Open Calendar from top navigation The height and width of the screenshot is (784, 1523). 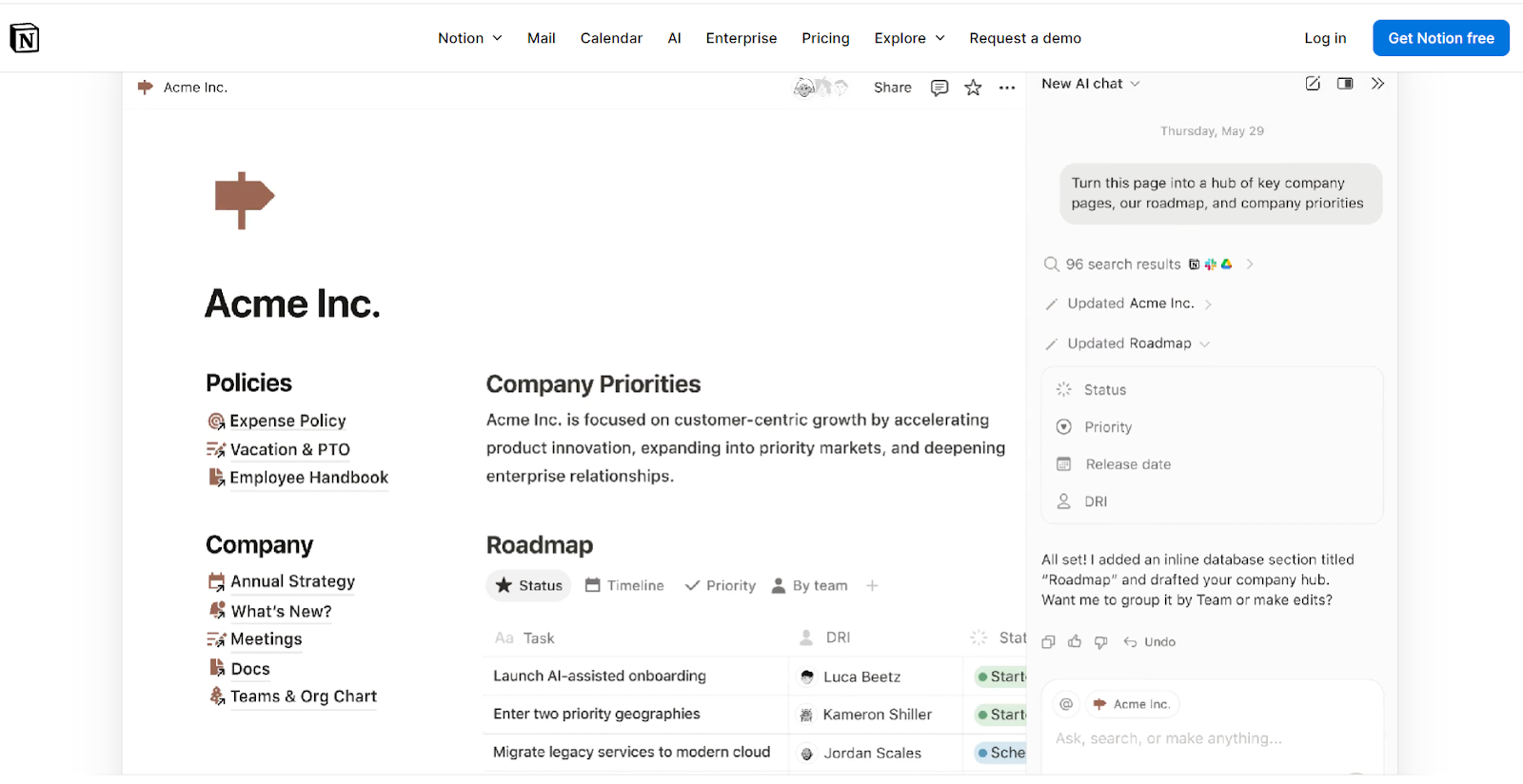coord(611,38)
